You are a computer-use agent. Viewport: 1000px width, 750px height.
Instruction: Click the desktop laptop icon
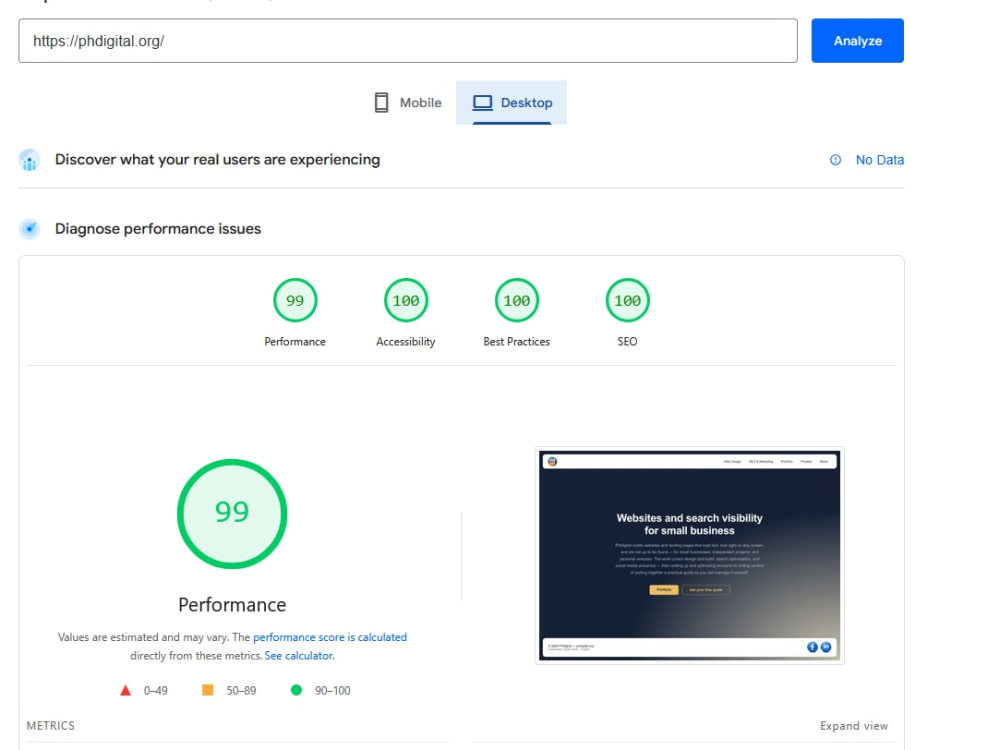coord(482,103)
